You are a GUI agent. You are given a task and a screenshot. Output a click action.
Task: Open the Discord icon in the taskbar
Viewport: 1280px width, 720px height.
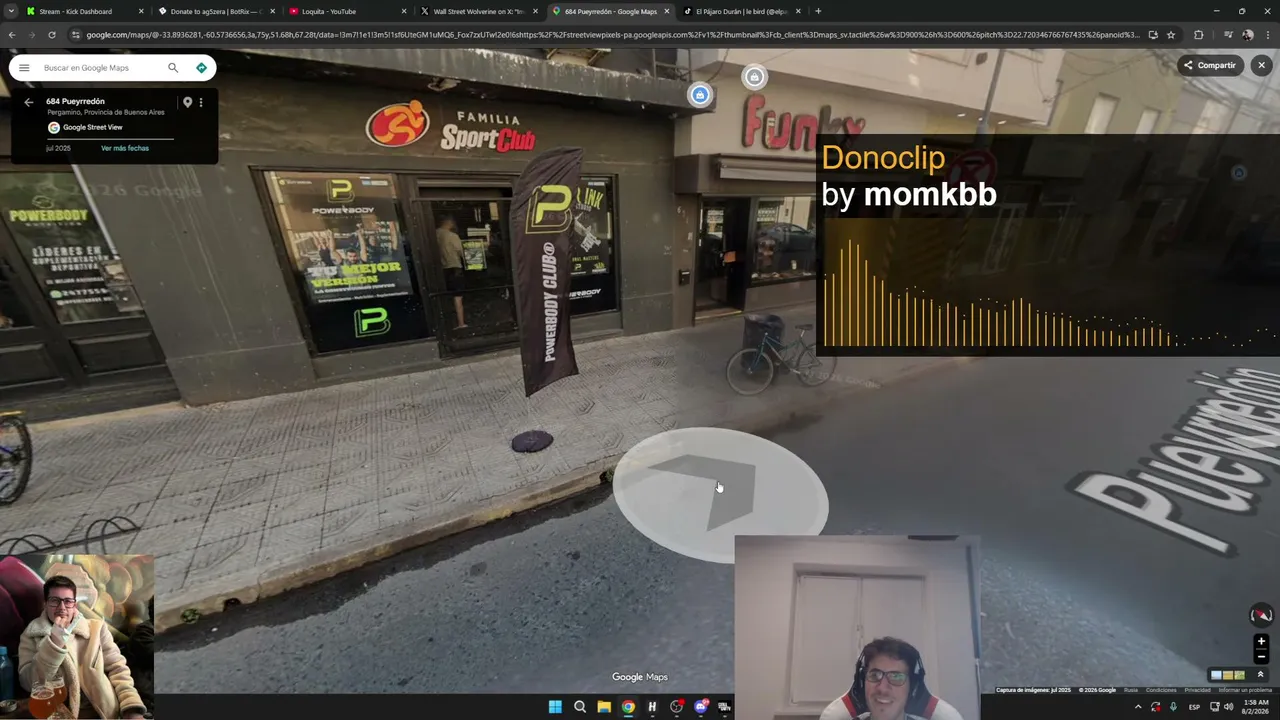(x=701, y=707)
